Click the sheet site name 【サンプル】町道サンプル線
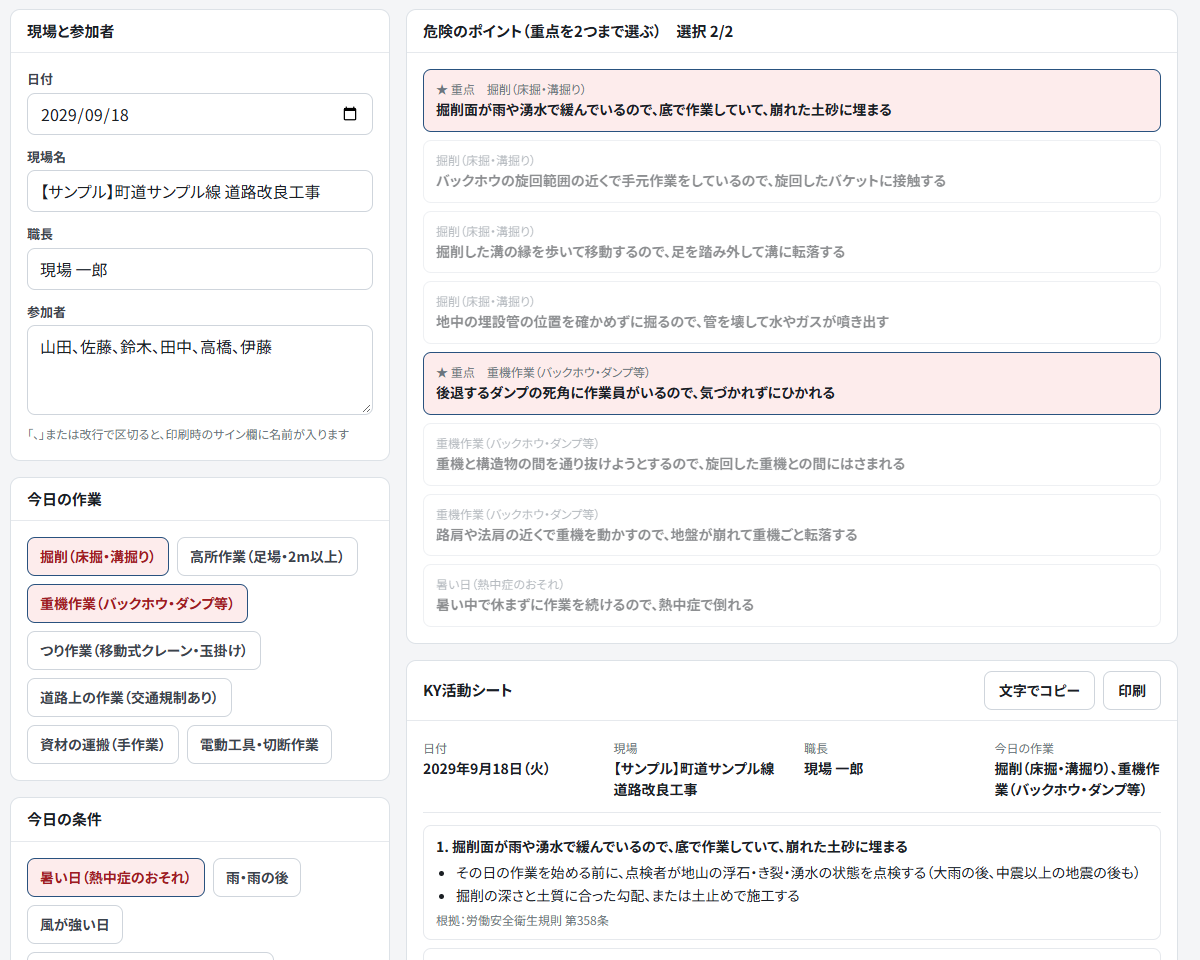The image size is (1200, 960). pos(694,778)
